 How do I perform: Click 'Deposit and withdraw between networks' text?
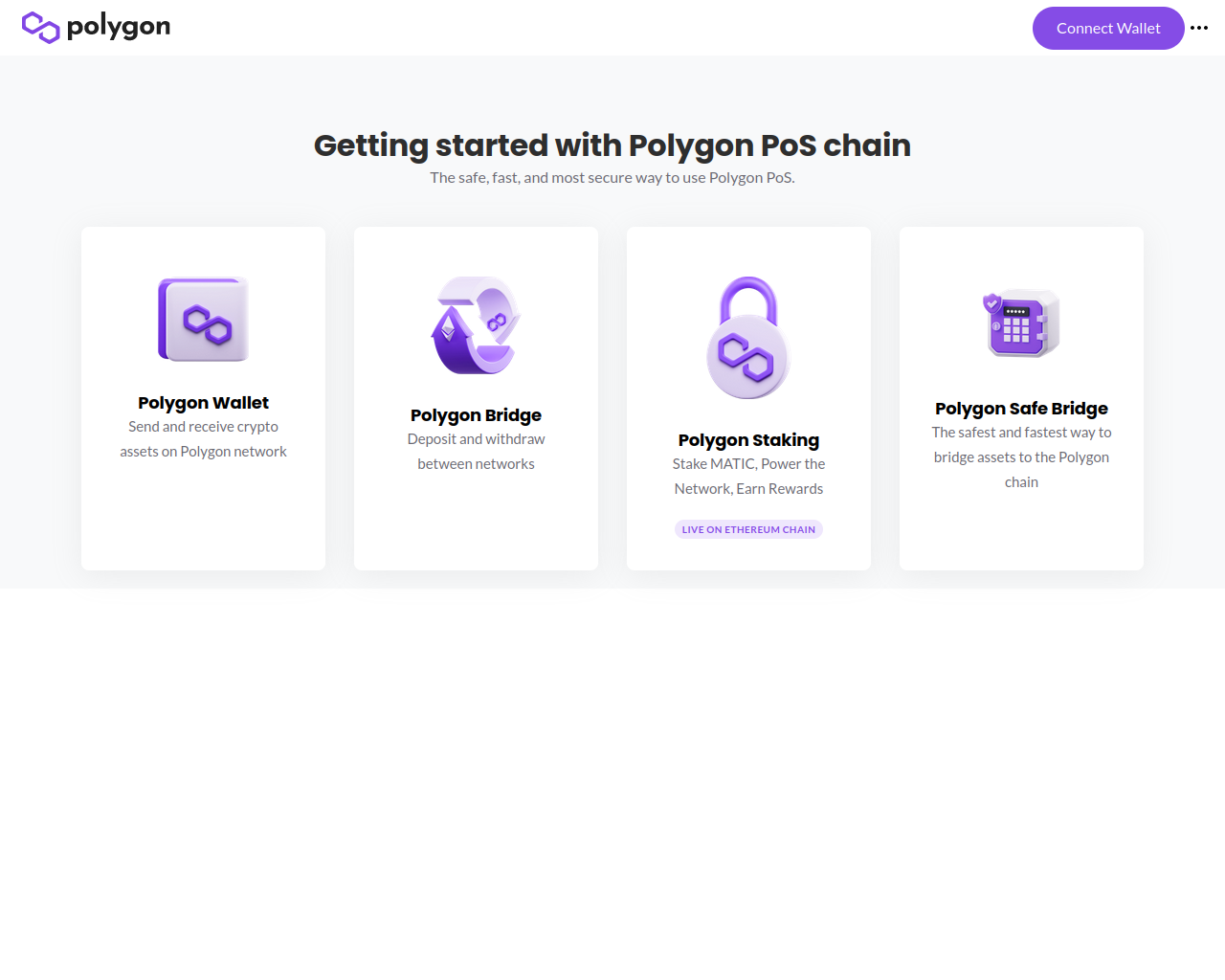476,452
